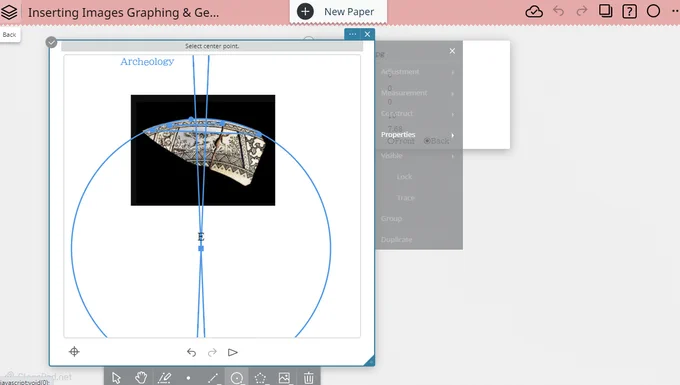Select the point tool
680x385 pixels.
pyautogui.click(x=188, y=378)
